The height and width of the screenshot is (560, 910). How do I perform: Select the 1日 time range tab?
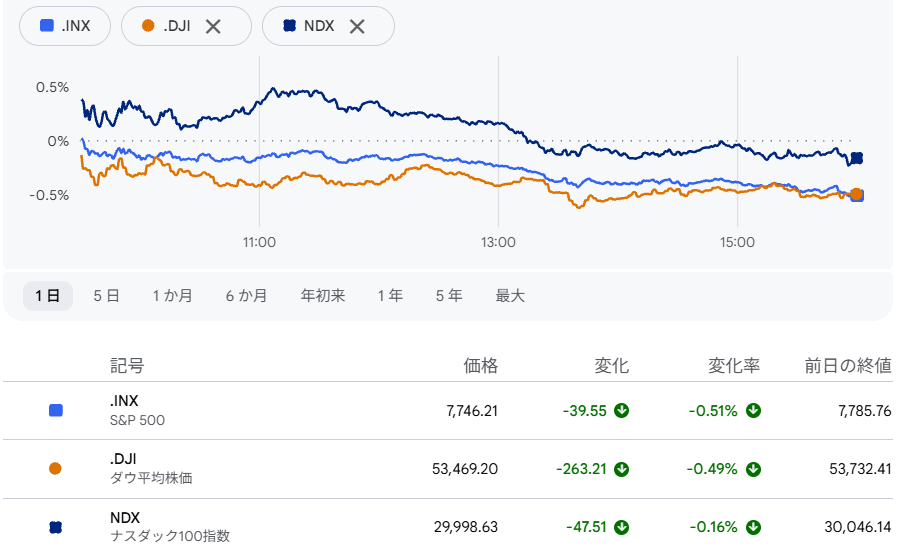coord(48,296)
